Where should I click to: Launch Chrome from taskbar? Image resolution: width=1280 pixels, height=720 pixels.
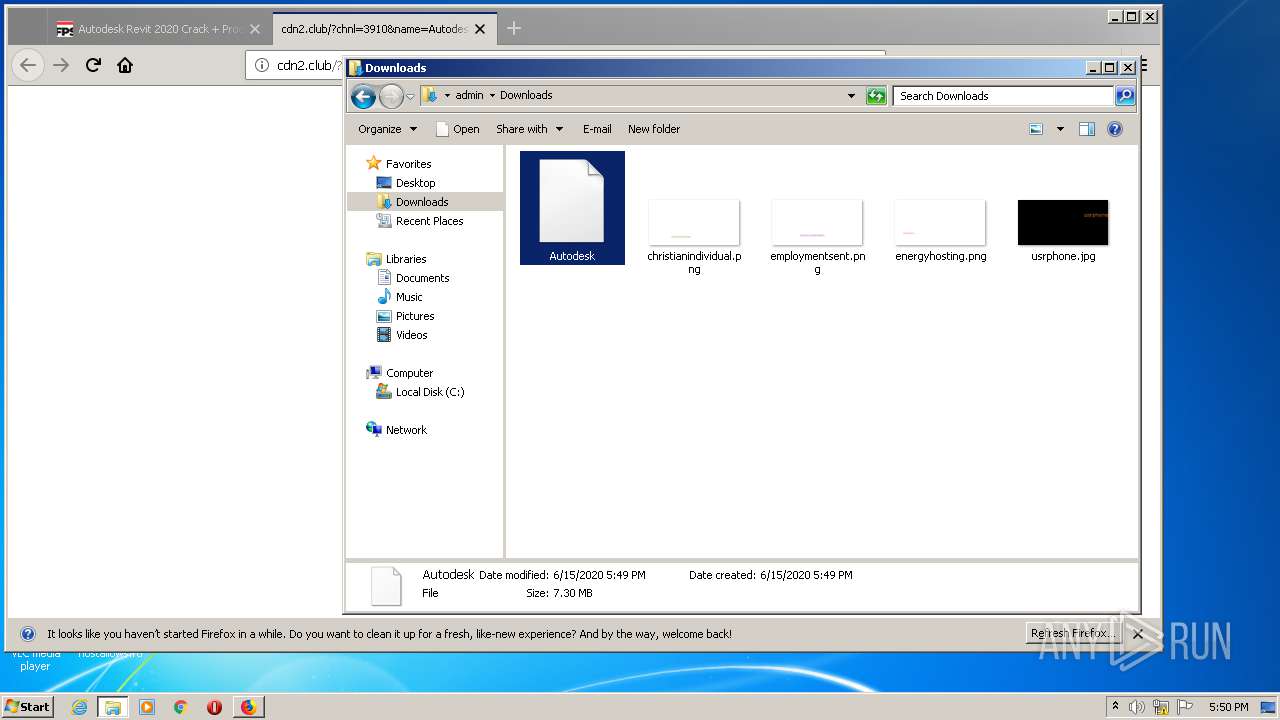[x=181, y=707]
